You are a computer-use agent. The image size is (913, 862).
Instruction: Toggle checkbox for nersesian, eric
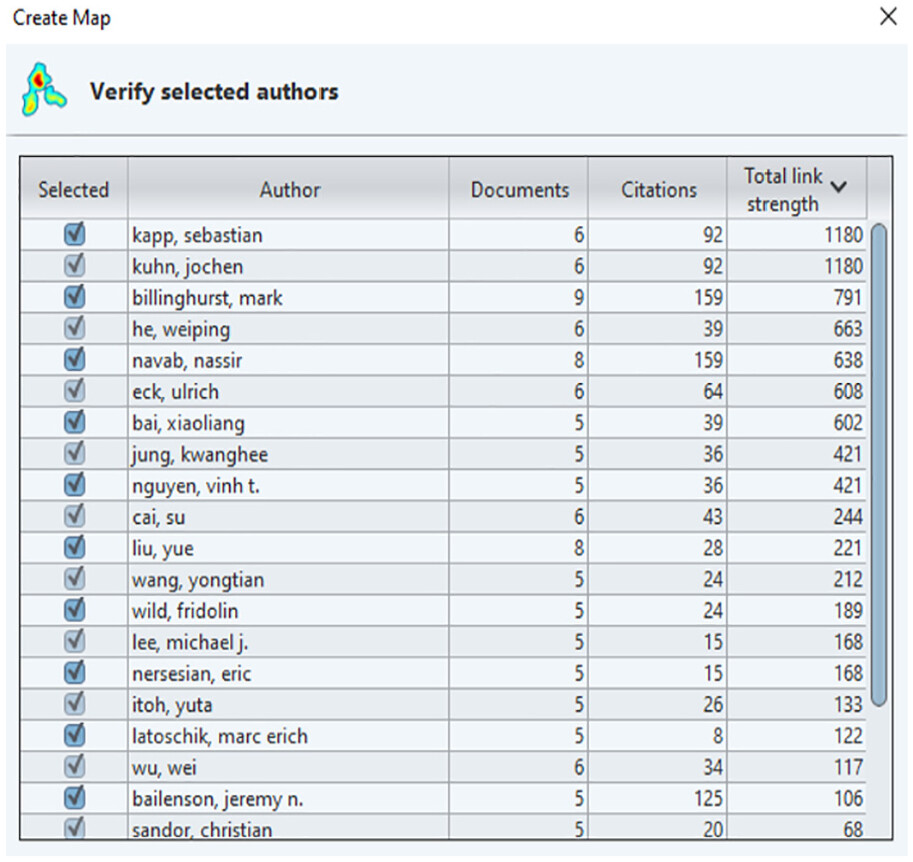click(74, 673)
